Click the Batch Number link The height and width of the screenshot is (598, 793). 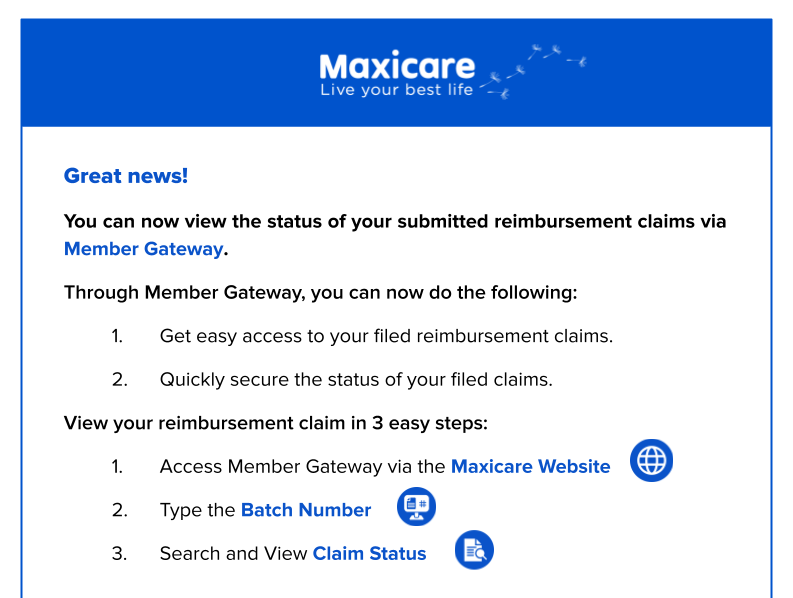tap(306, 510)
